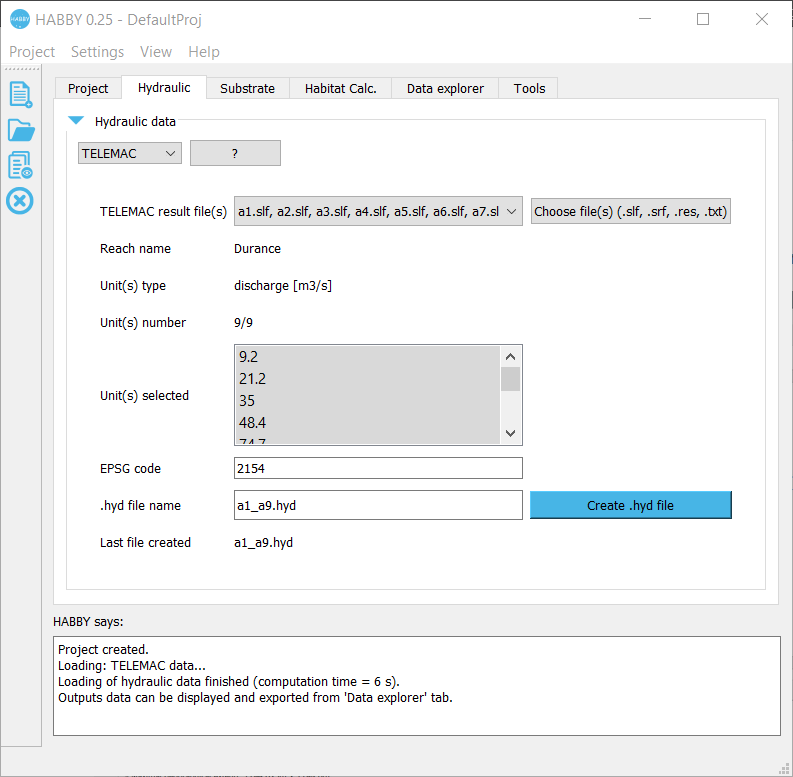Click last file created value a1_a9.hyd
The width and height of the screenshot is (793, 777).
(x=263, y=543)
